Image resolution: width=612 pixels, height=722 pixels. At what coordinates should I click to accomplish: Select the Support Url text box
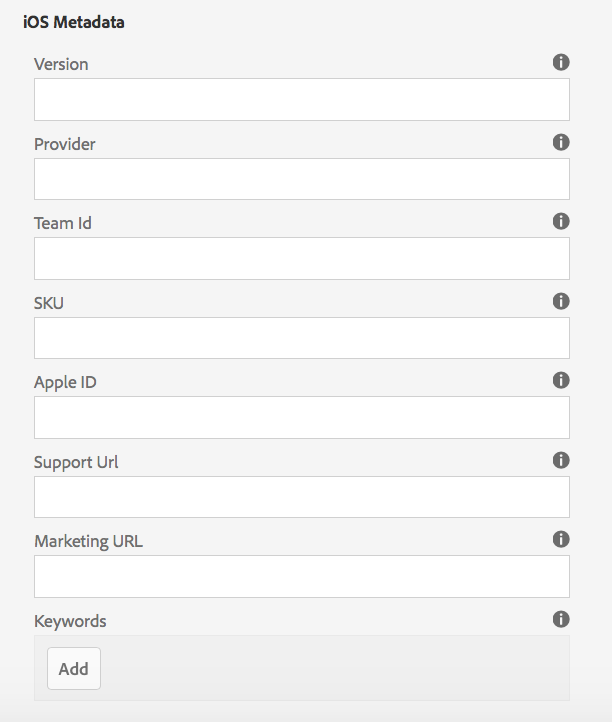302,497
